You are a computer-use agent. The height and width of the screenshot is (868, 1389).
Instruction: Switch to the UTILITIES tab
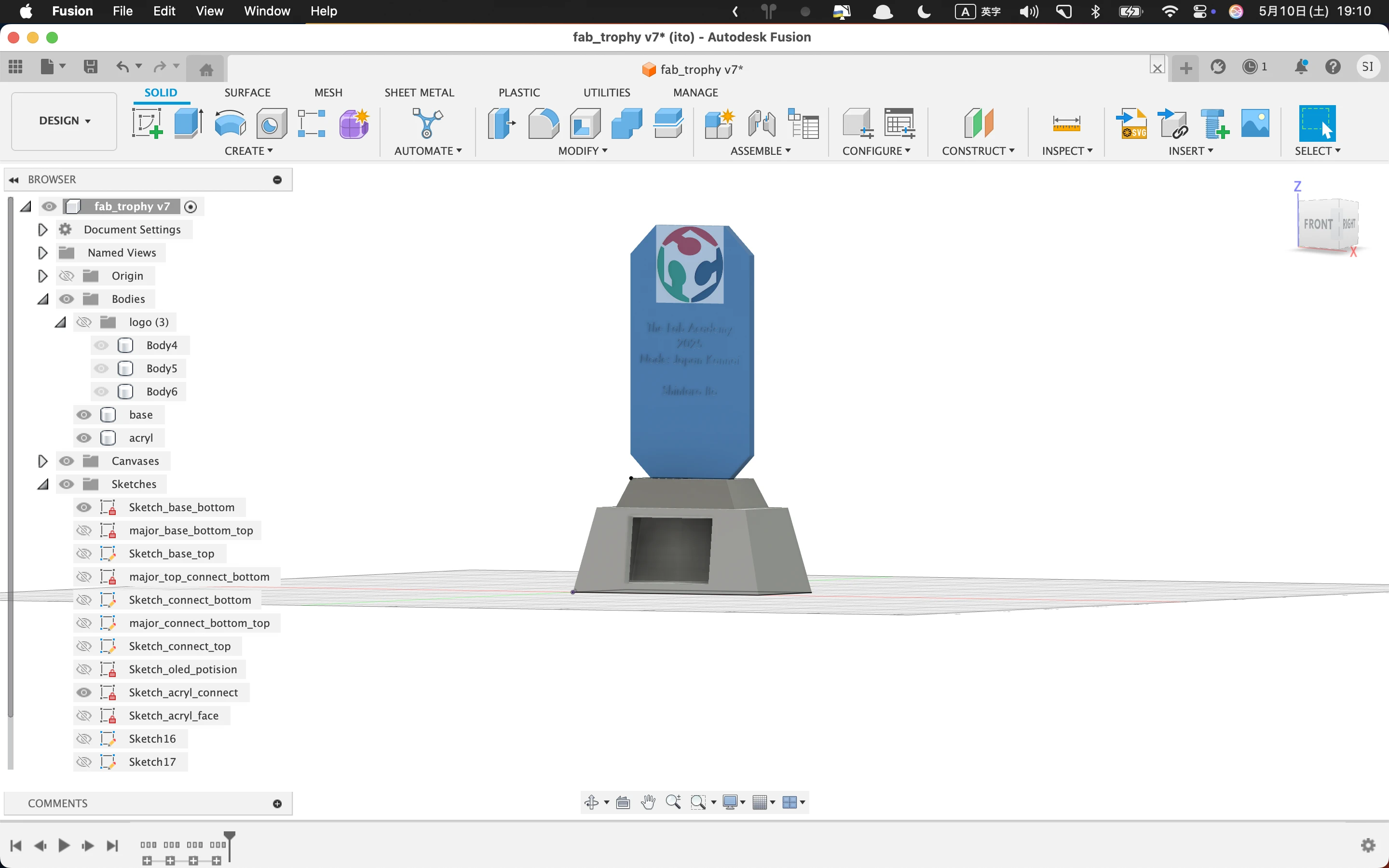[607, 93]
